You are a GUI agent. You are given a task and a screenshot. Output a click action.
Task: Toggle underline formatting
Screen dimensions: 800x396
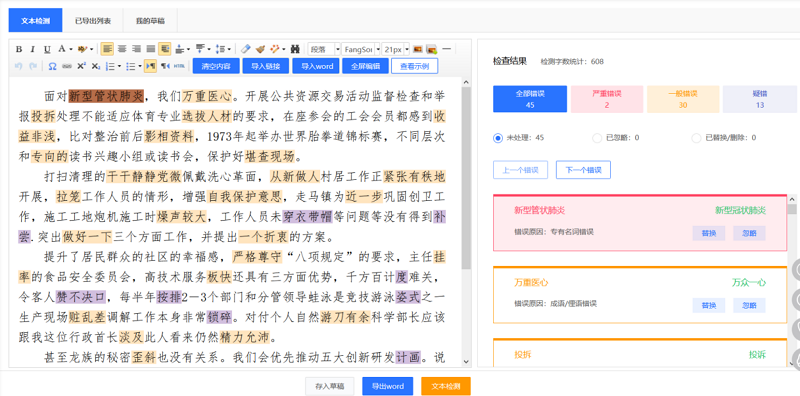click(x=47, y=49)
